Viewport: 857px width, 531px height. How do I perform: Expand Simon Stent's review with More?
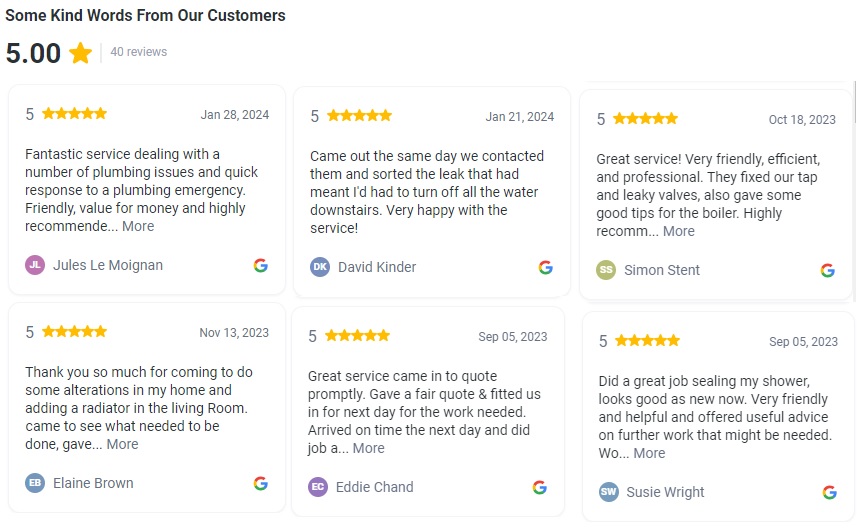(x=678, y=231)
